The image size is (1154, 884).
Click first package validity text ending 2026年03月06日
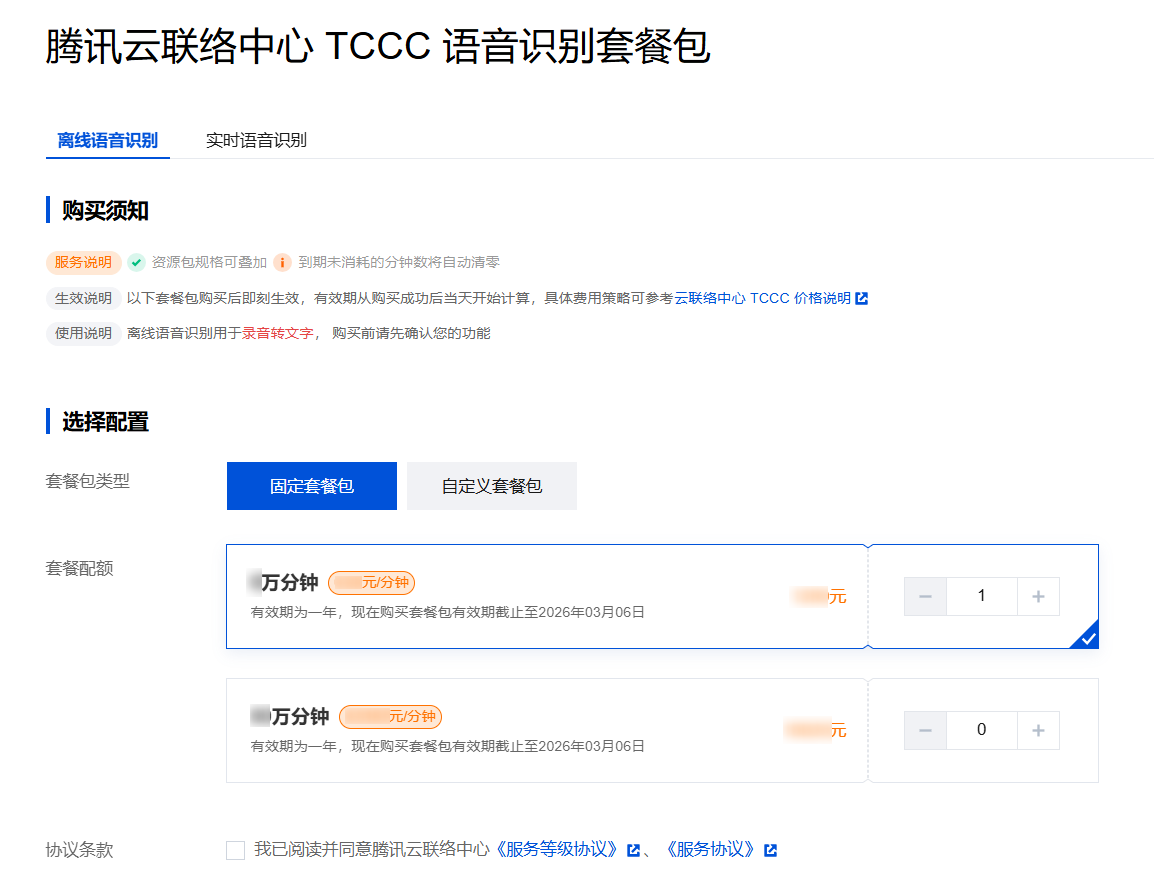tap(447, 612)
